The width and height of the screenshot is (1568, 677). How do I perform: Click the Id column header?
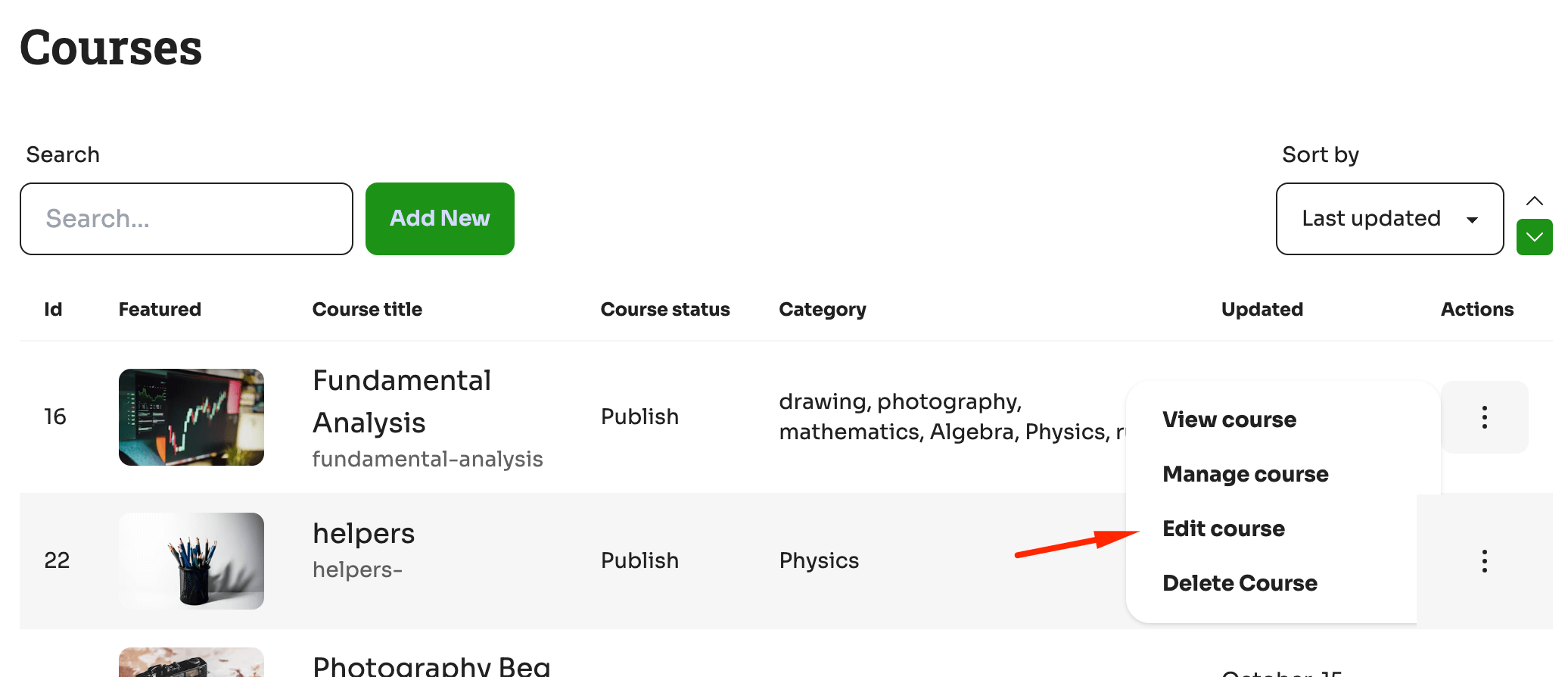(x=53, y=310)
